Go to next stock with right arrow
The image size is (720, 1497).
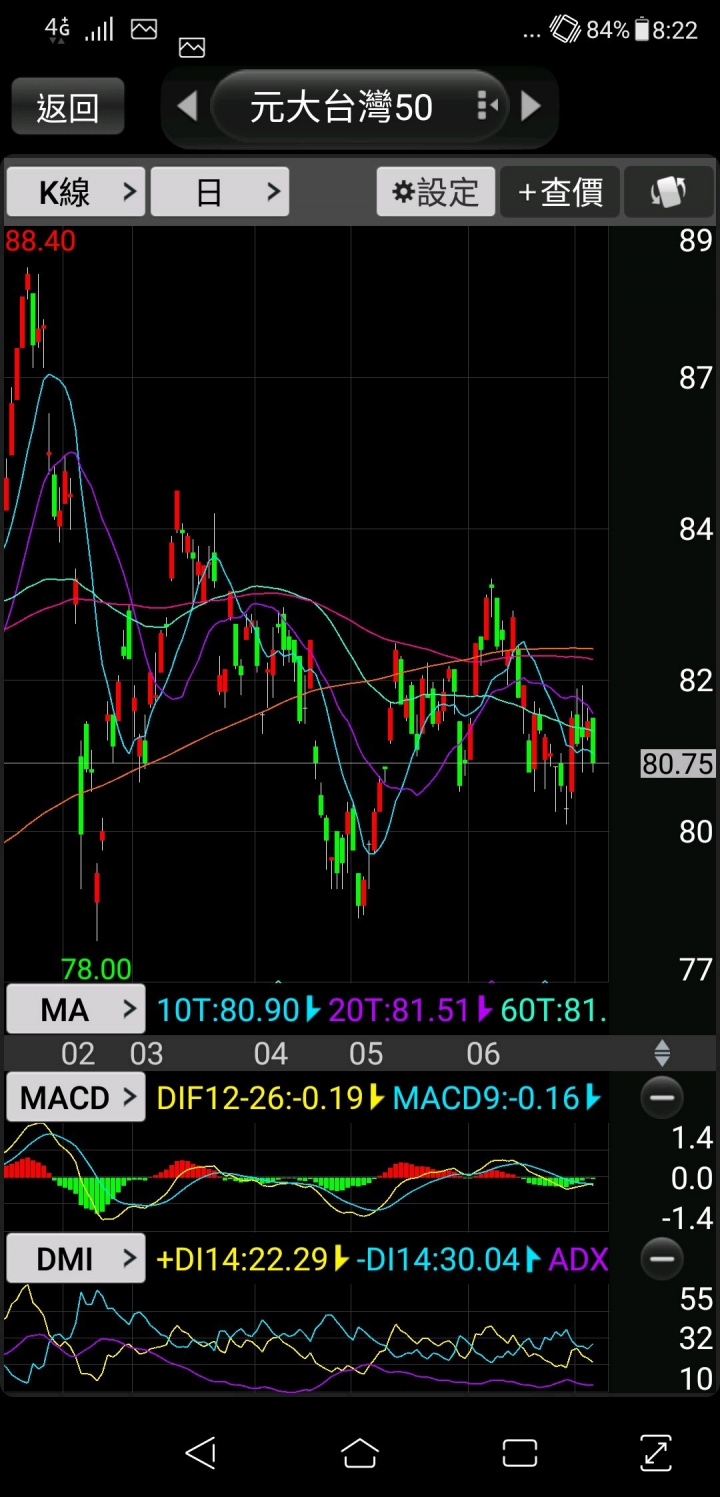(x=532, y=106)
